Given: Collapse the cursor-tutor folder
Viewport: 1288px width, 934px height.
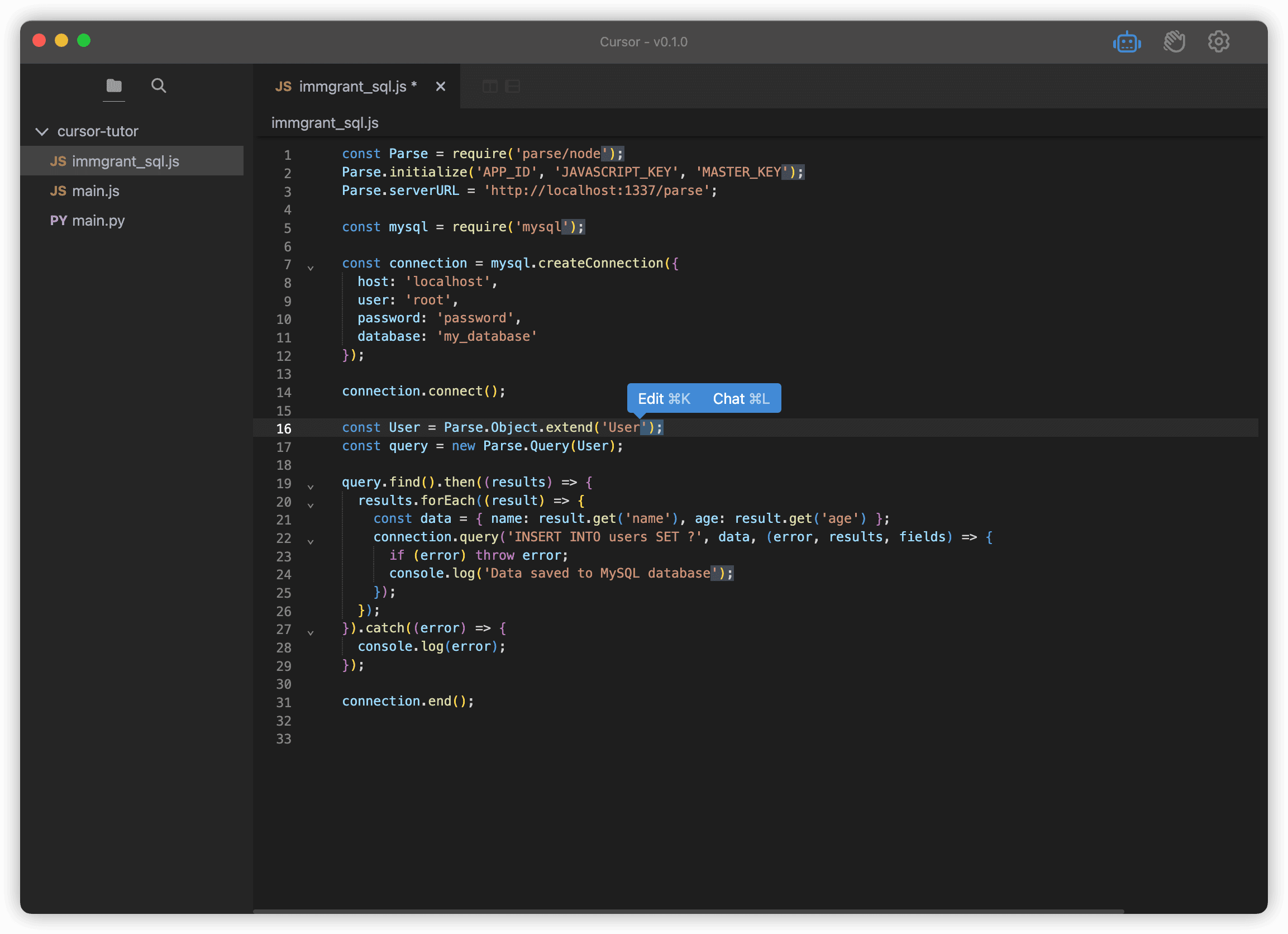Looking at the screenshot, I should pos(42,131).
